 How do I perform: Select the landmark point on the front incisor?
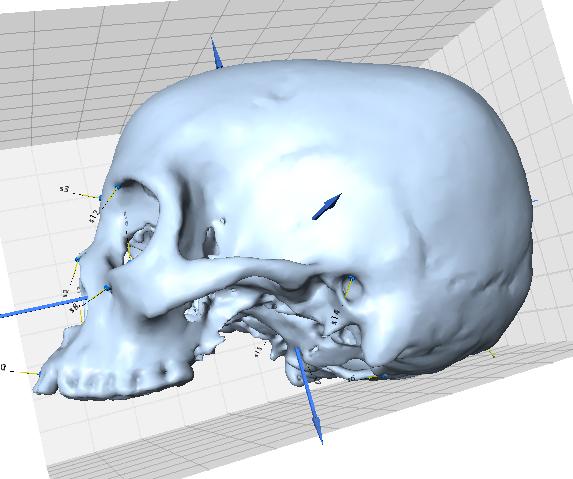pyautogui.click(x=41, y=374)
